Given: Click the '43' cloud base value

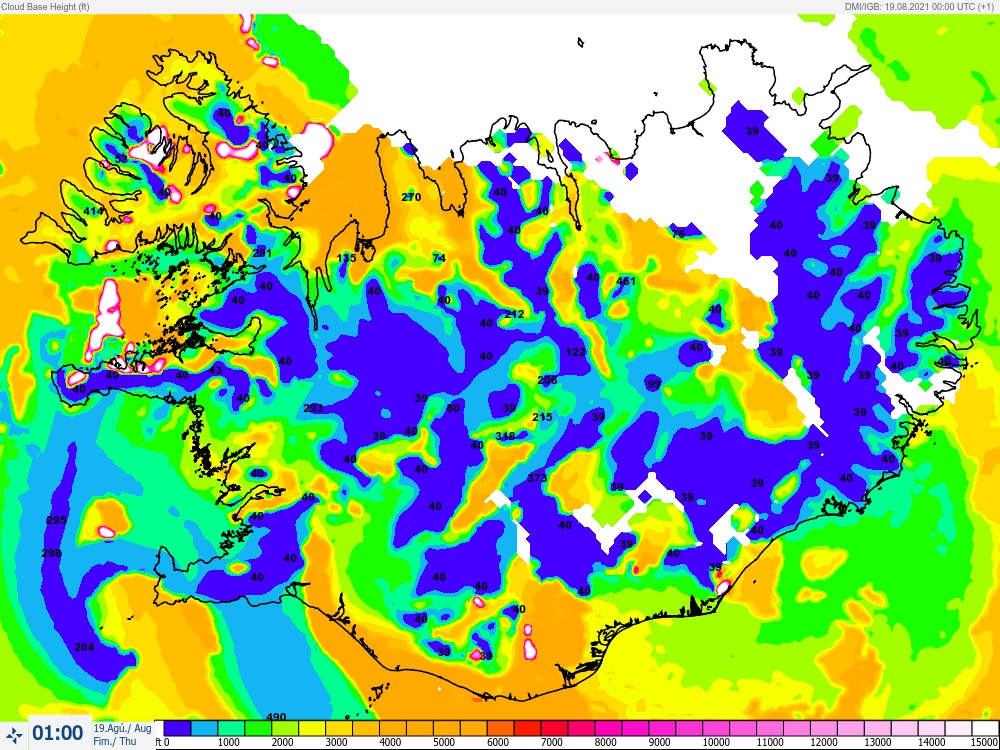Looking at the screenshot, I should click(x=216, y=371).
